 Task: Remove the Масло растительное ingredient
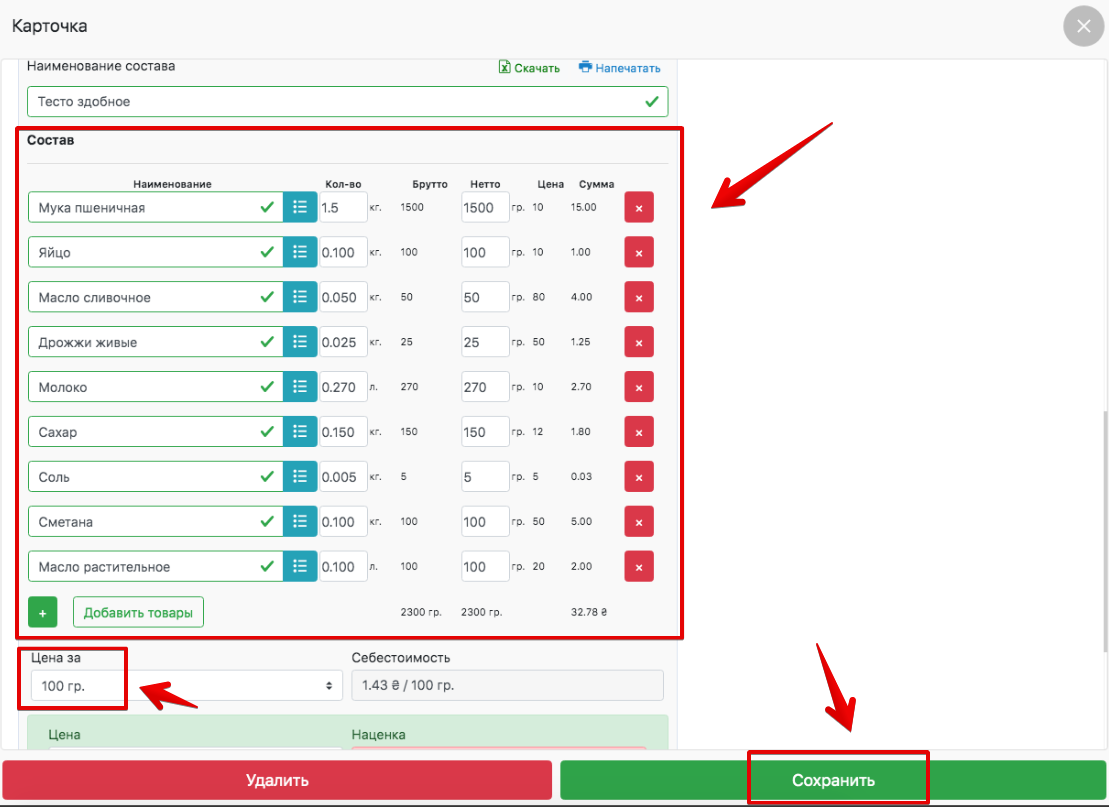click(x=639, y=566)
